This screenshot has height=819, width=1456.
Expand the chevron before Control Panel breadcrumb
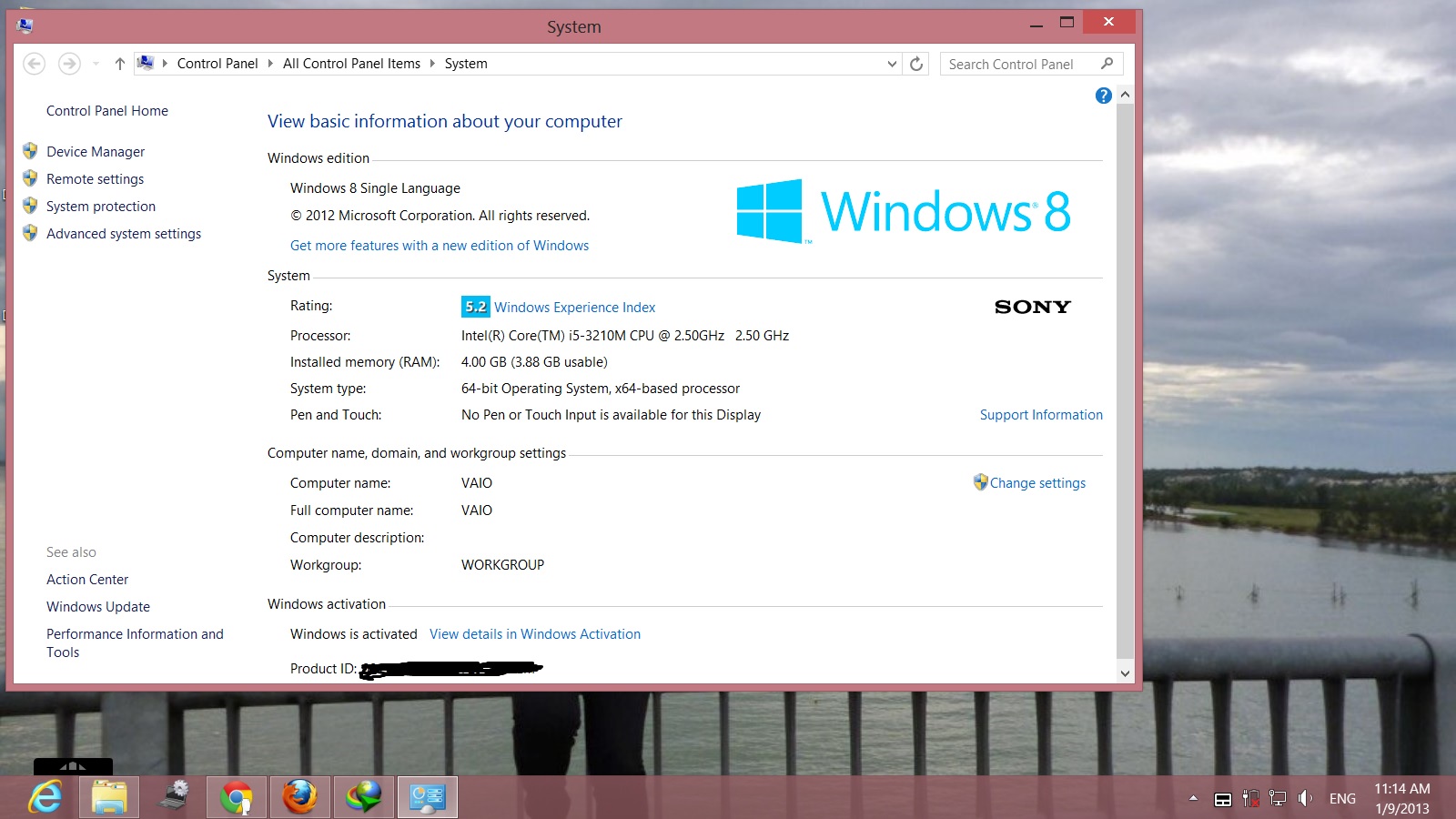coord(165,64)
